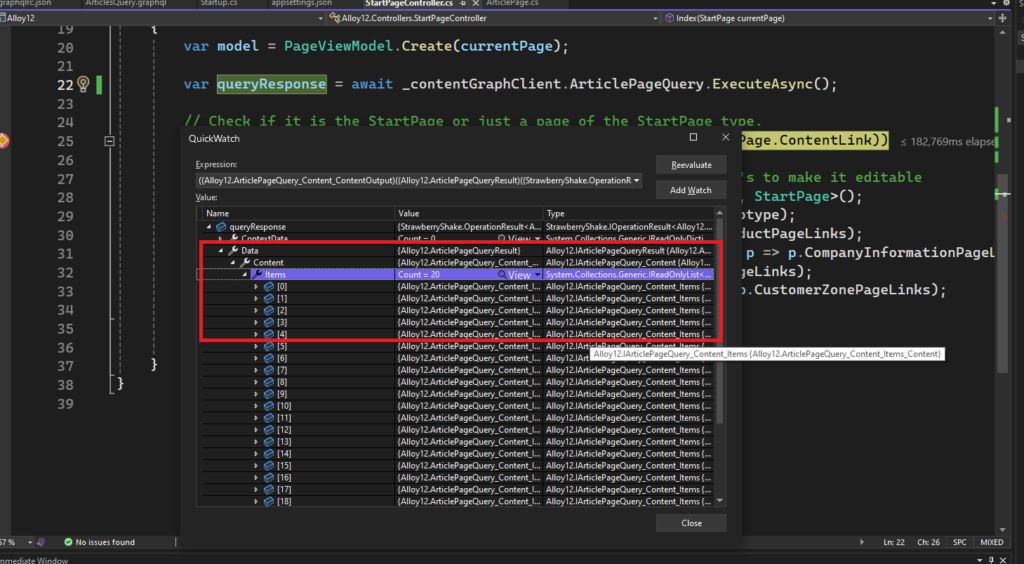This screenshot has height=564, width=1024.
Task: Collapse the Data node in the tree
Action: coord(221,250)
